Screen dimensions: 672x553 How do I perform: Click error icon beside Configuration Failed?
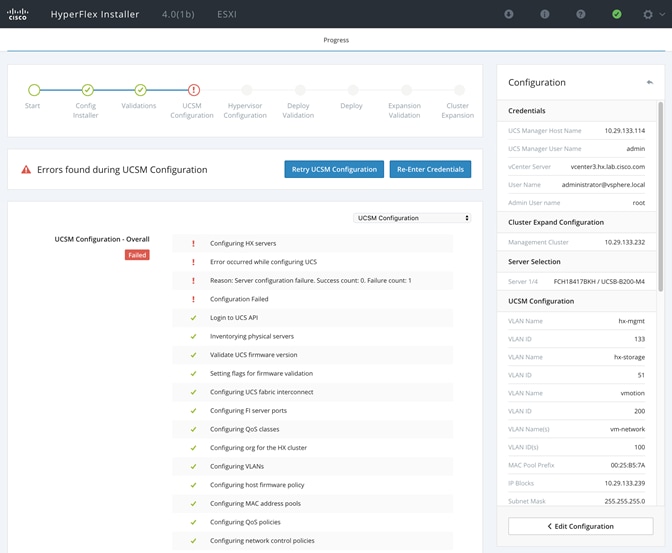click(x=193, y=299)
